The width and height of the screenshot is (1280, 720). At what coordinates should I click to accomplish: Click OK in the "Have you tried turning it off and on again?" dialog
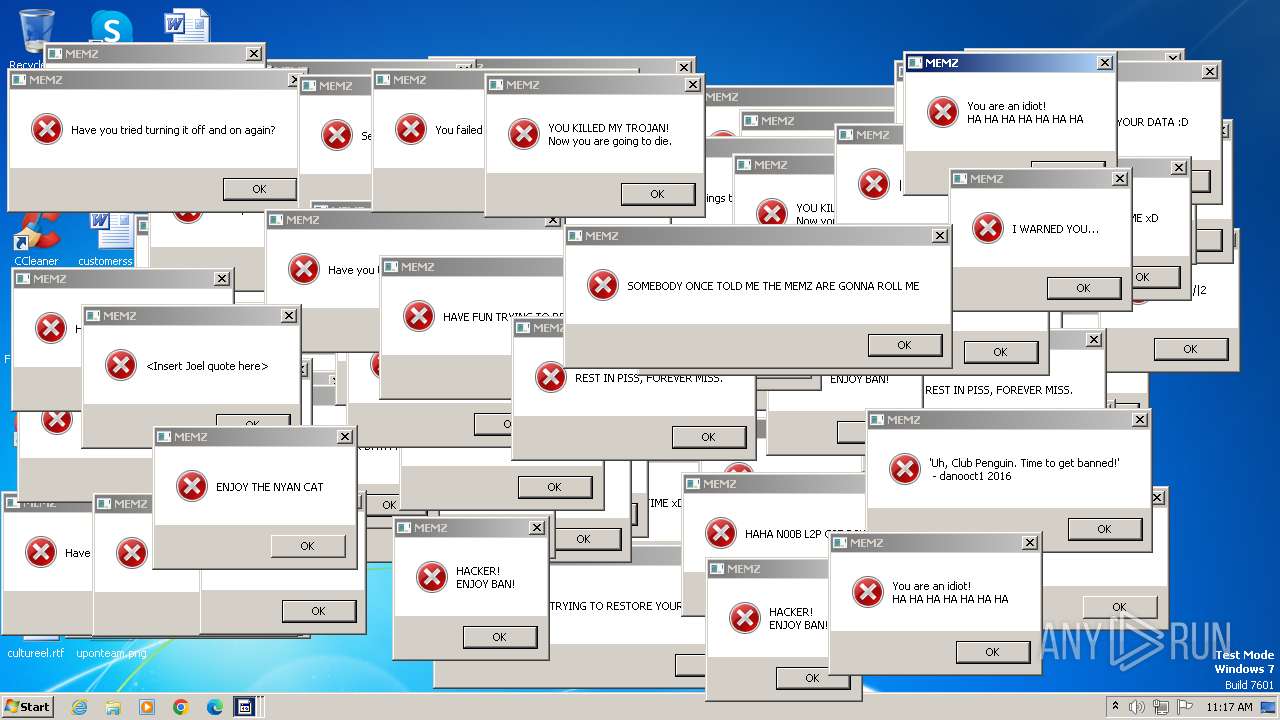point(259,189)
